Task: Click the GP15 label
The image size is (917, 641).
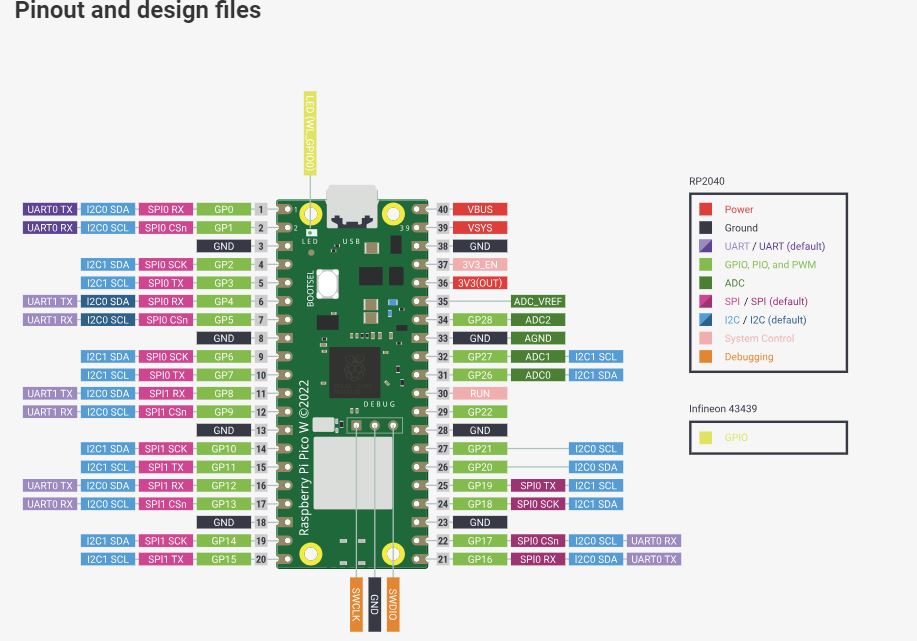Action: click(x=223, y=559)
